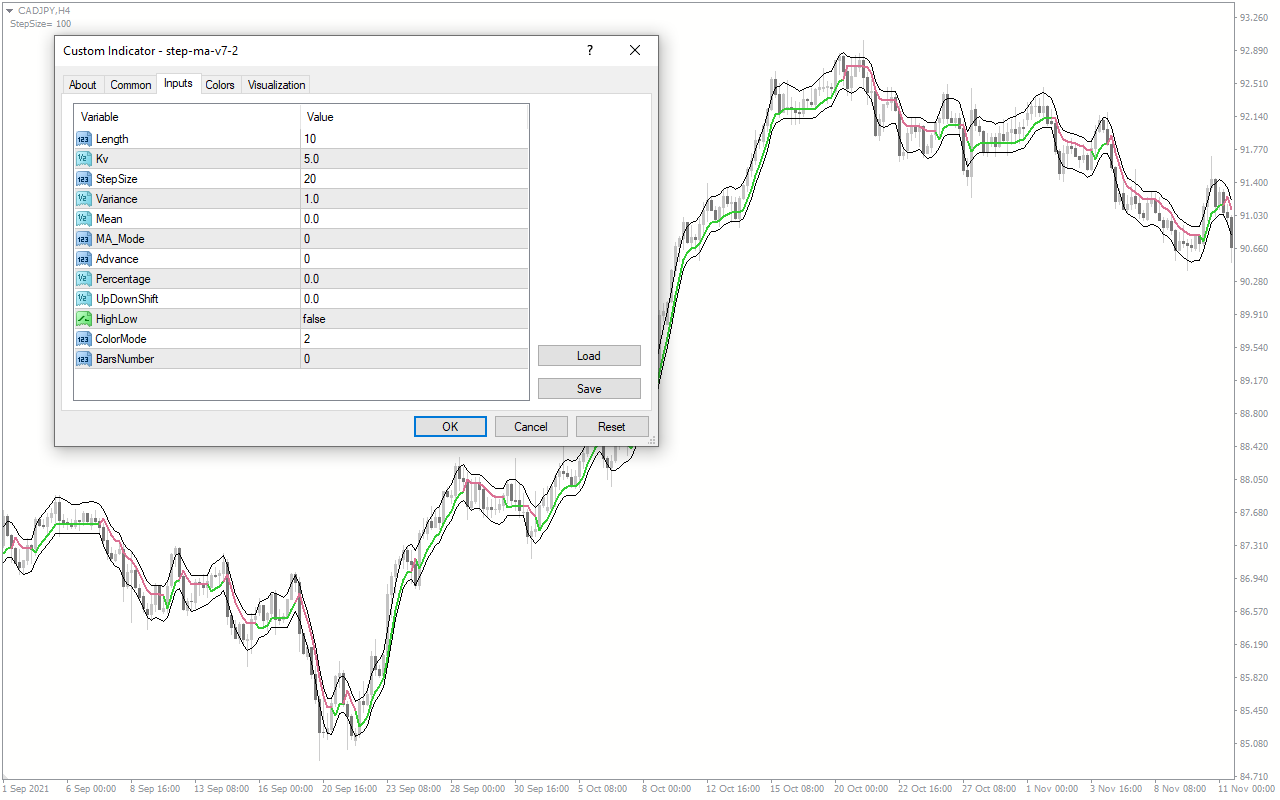Click the 93.260 price scale label
Image resolution: width=1280 pixels, height=800 pixels.
(1253, 18)
